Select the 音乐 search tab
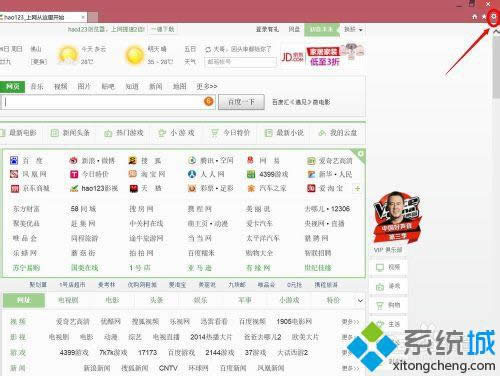Image resolution: width=500 pixels, height=376 pixels. [x=37, y=87]
